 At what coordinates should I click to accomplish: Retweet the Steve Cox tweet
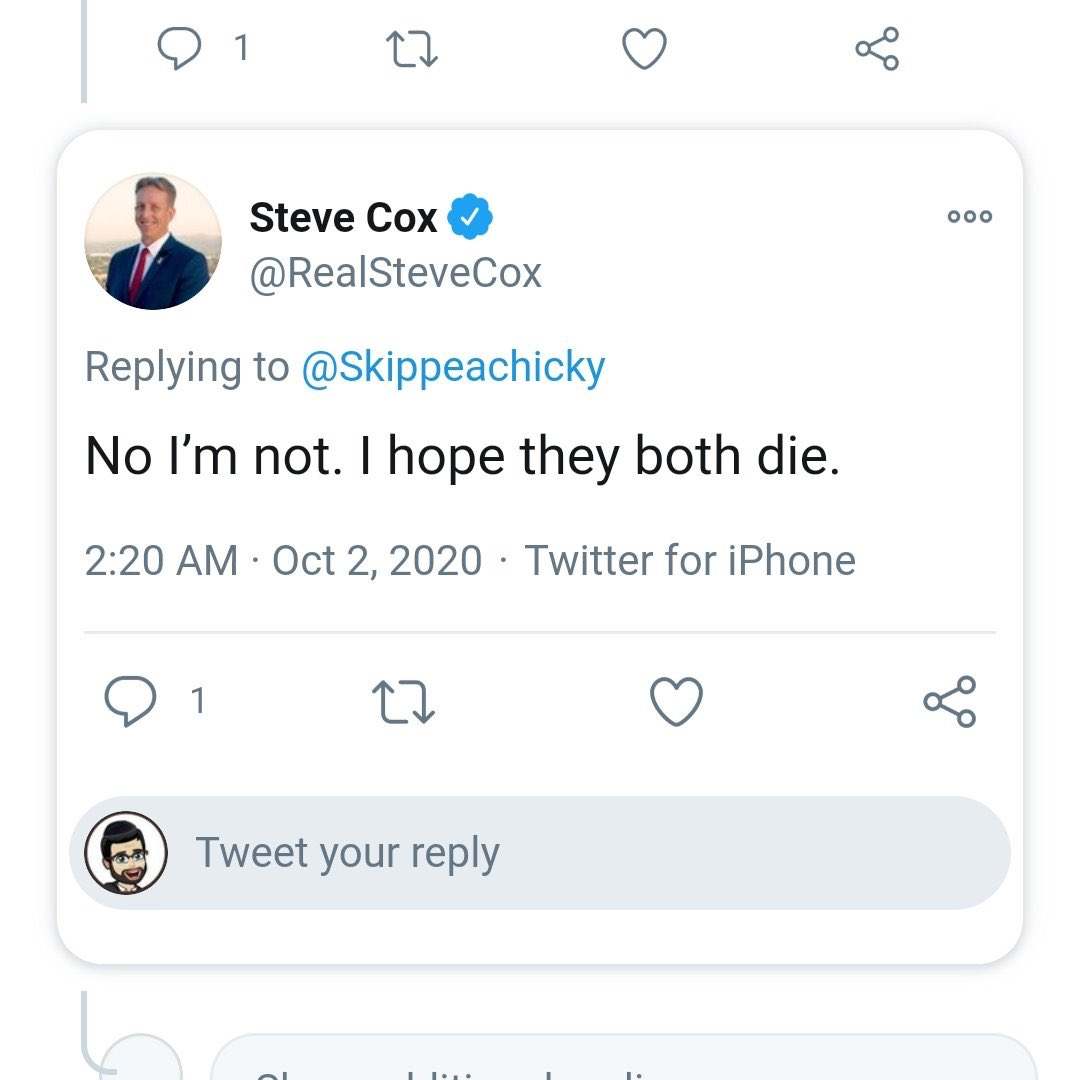click(x=403, y=702)
